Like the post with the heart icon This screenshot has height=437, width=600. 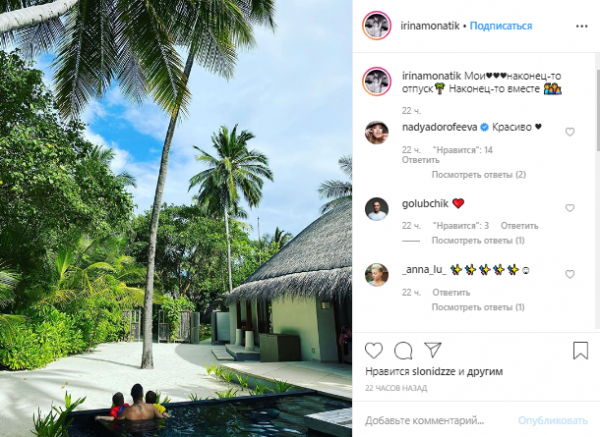pyautogui.click(x=373, y=351)
